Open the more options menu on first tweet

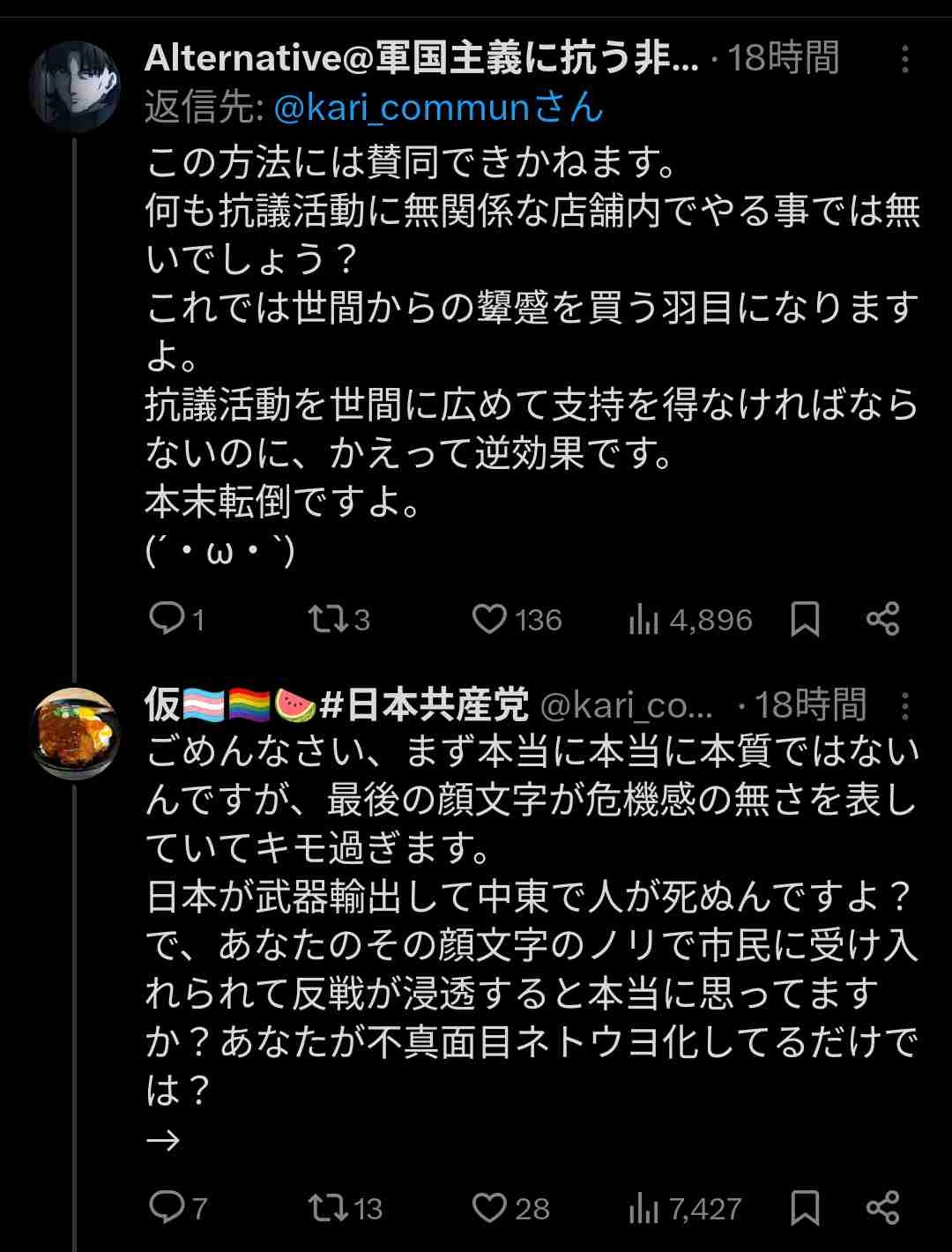pyautogui.click(x=905, y=59)
